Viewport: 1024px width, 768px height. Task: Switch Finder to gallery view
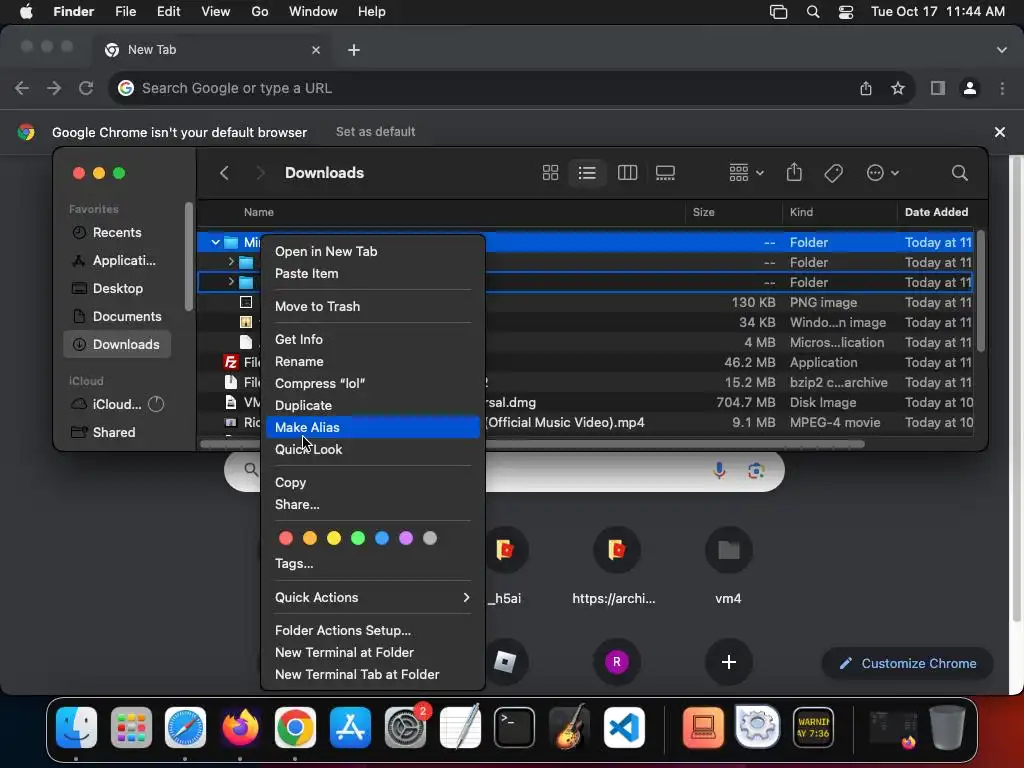coord(665,173)
